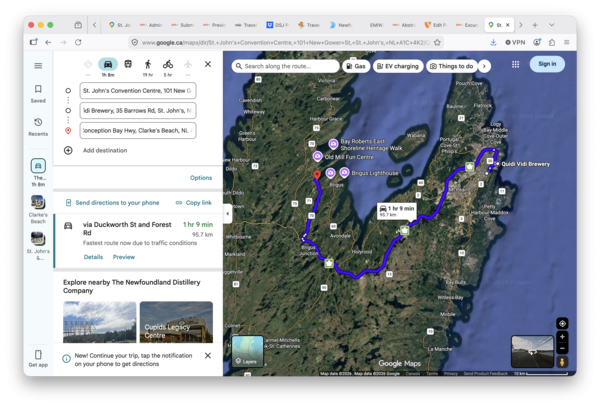Edit St. John's Convention Centre starting point
Image resolution: width=600 pixels, height=407 pixels.
[138, 91]
